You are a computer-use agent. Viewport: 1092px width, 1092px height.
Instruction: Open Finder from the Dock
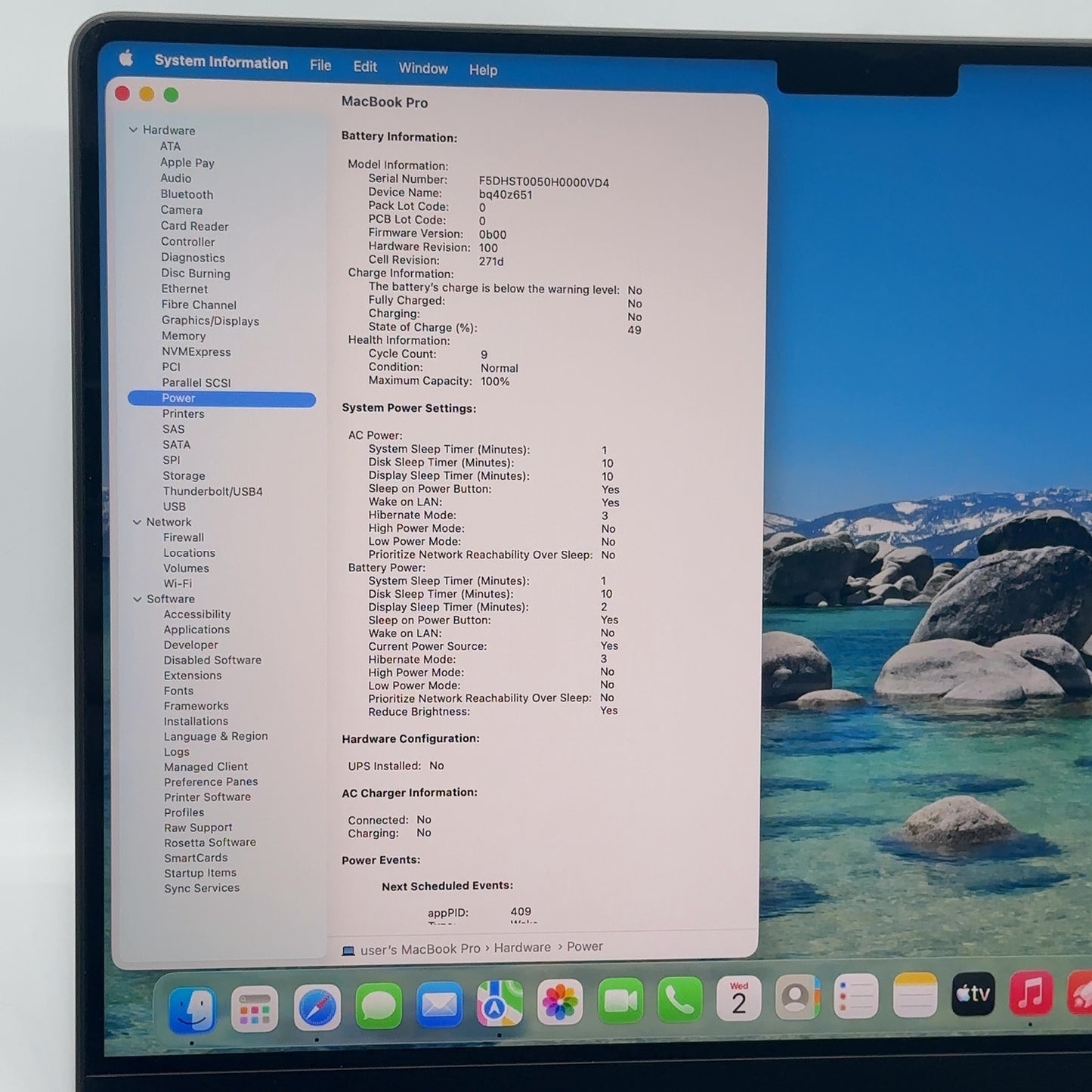[192, 1010]
